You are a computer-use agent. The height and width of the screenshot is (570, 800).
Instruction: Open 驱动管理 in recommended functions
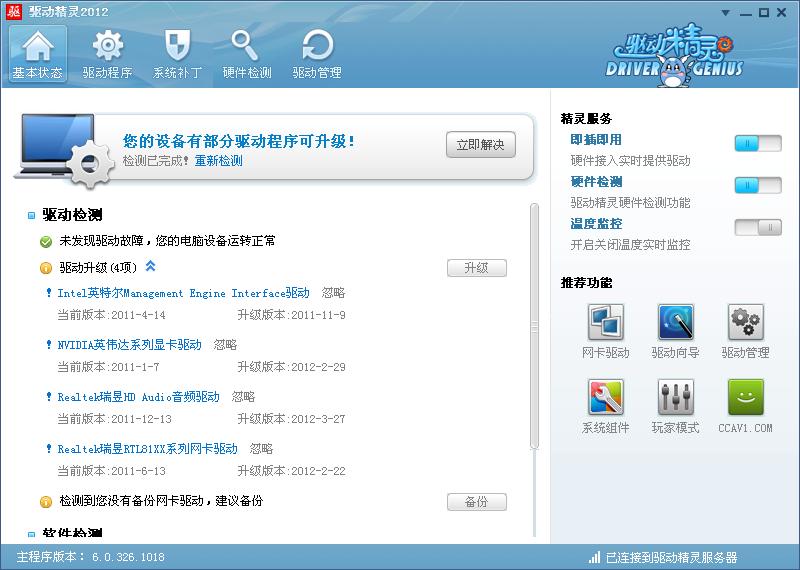point(745,322)
